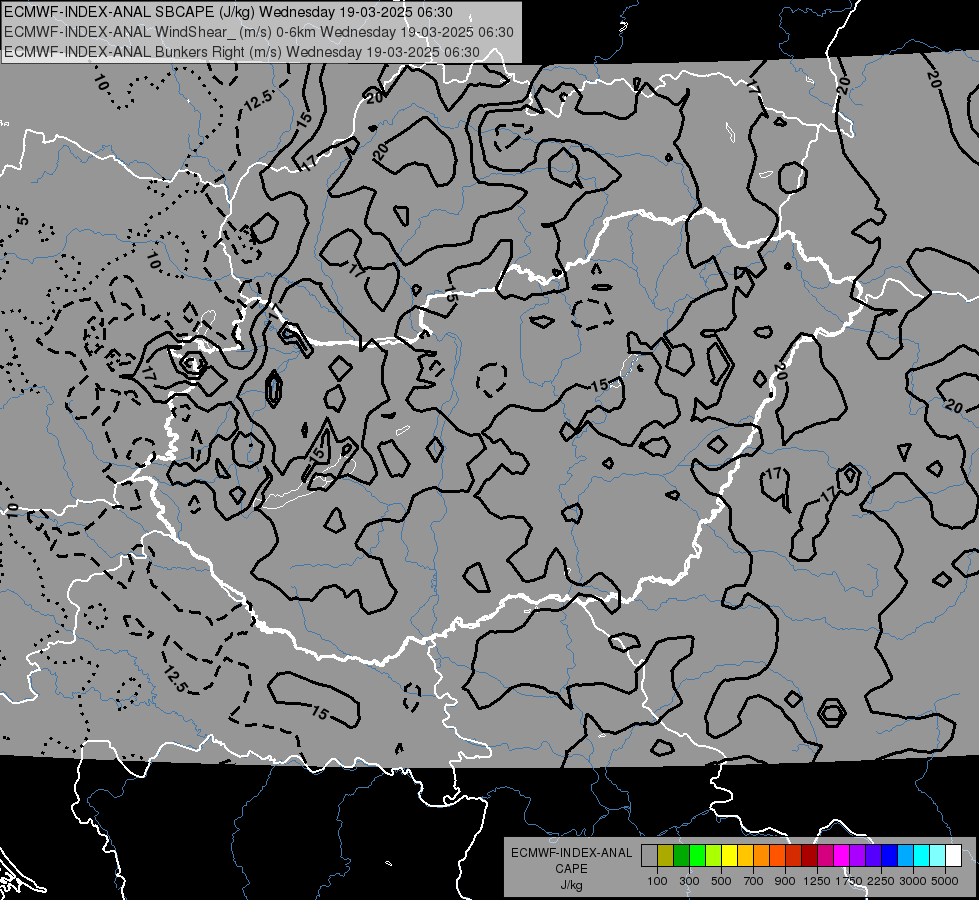Screen dimensions: 979x900
Task: Click the purple swatch after the 1750 tick
Action: pyautogui.click(x=858, y=855)
